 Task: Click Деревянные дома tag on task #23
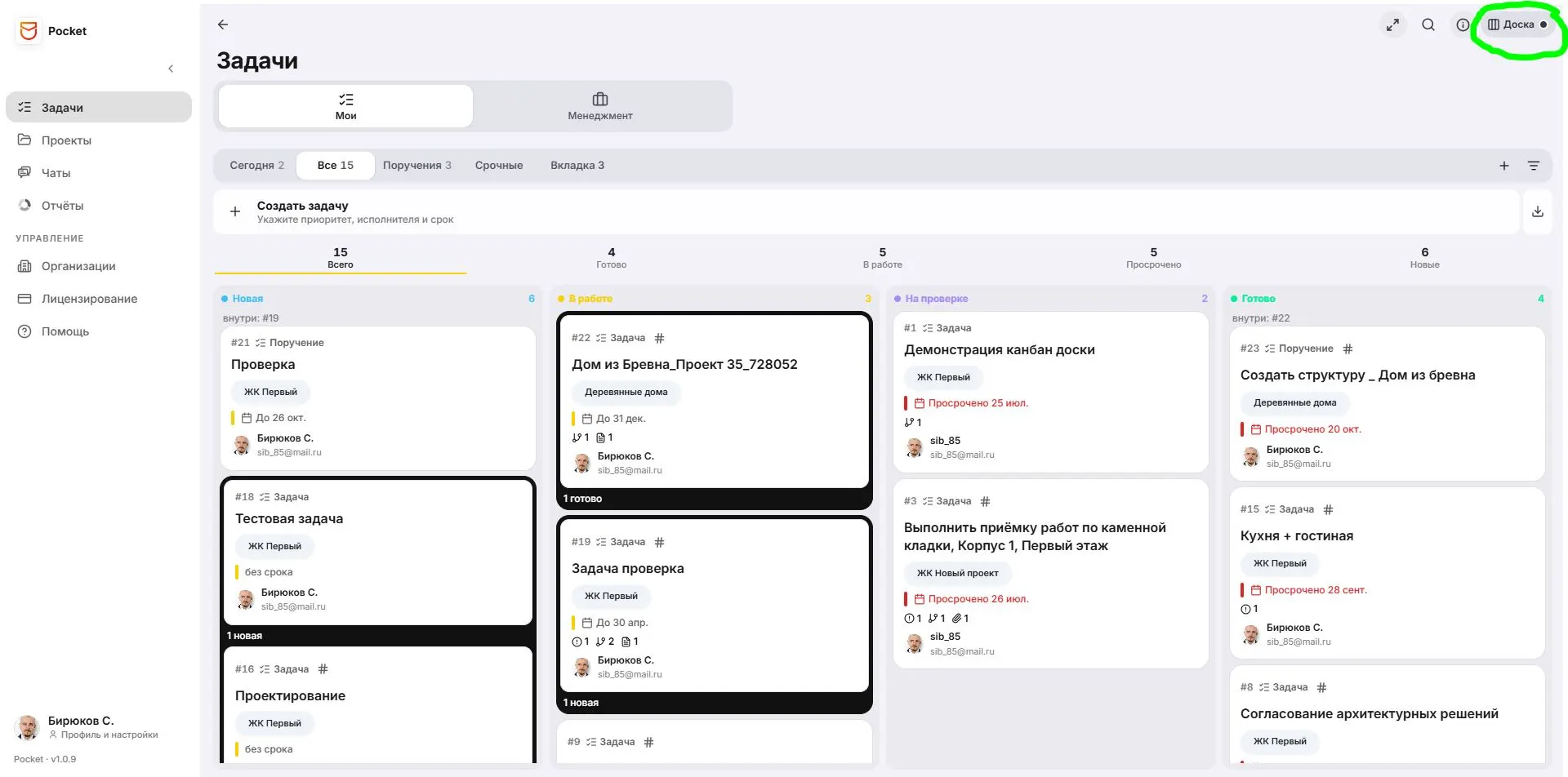(1294, 402)
